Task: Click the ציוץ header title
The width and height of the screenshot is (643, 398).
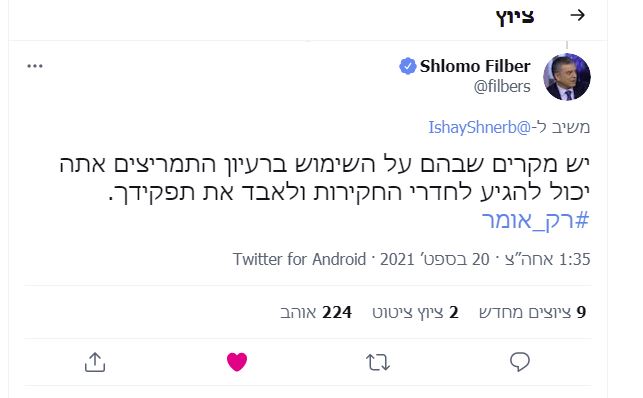Action: point(515,17)
